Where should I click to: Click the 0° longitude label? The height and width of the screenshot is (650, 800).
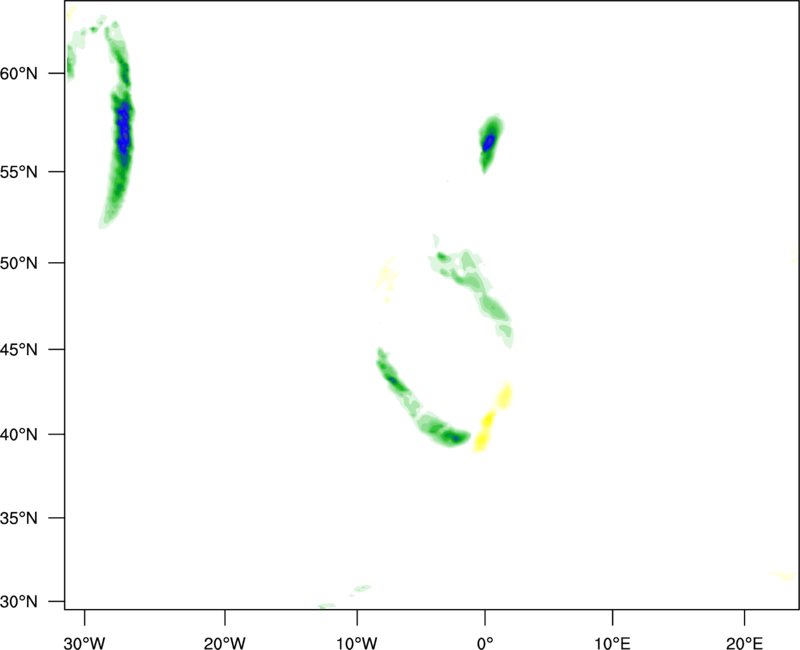coord(485,643)
